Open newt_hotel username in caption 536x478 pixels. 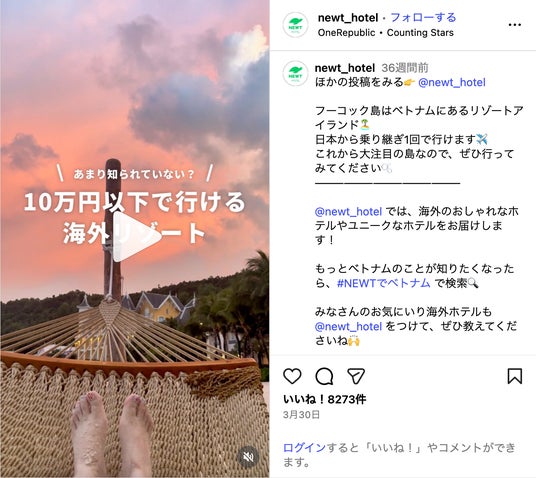click(345, 68)
